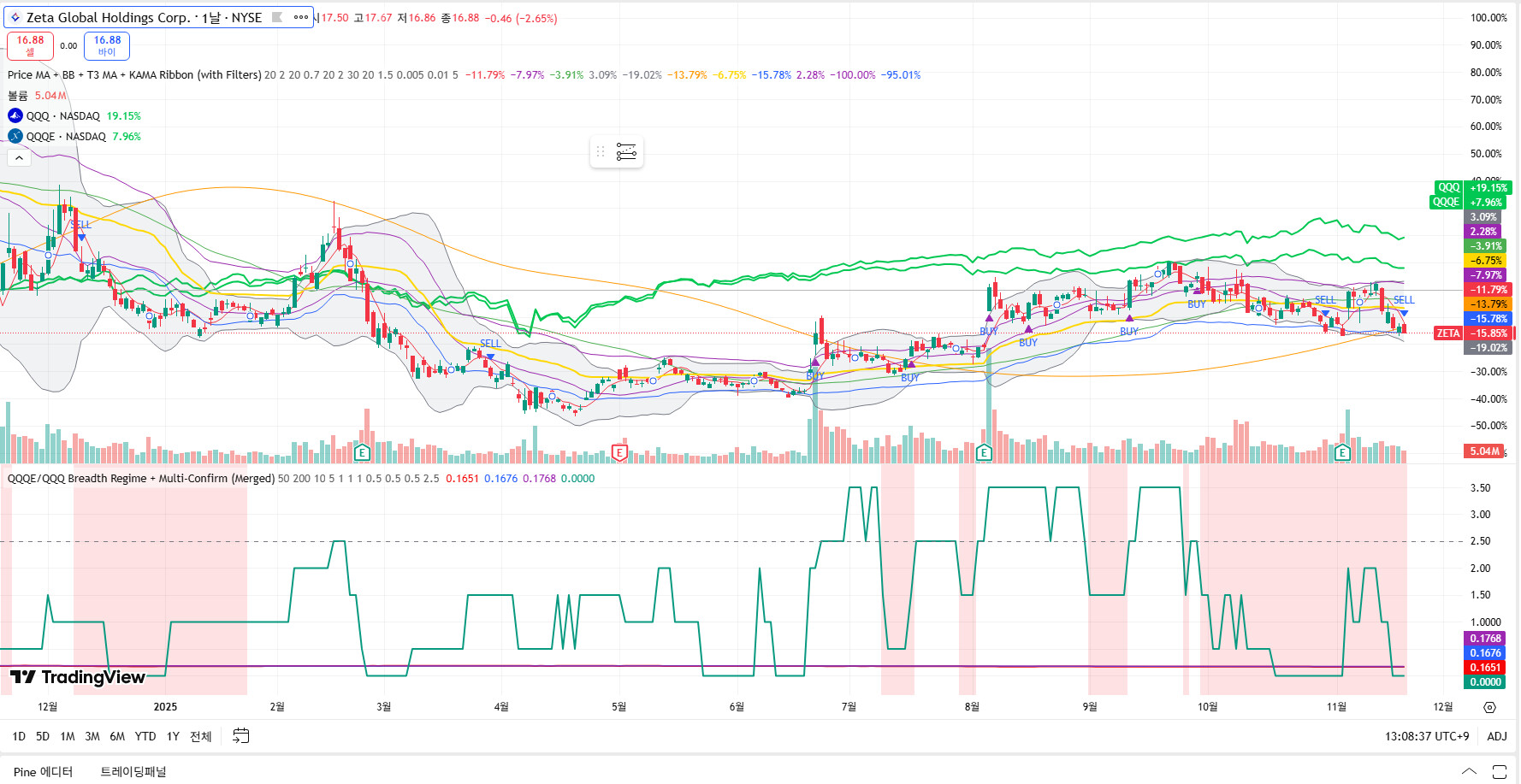Select the rightmost SELL signal label in November
Image resolution: width=1521 pixels, height=784 pixels.
click(x=1404, y=299)
